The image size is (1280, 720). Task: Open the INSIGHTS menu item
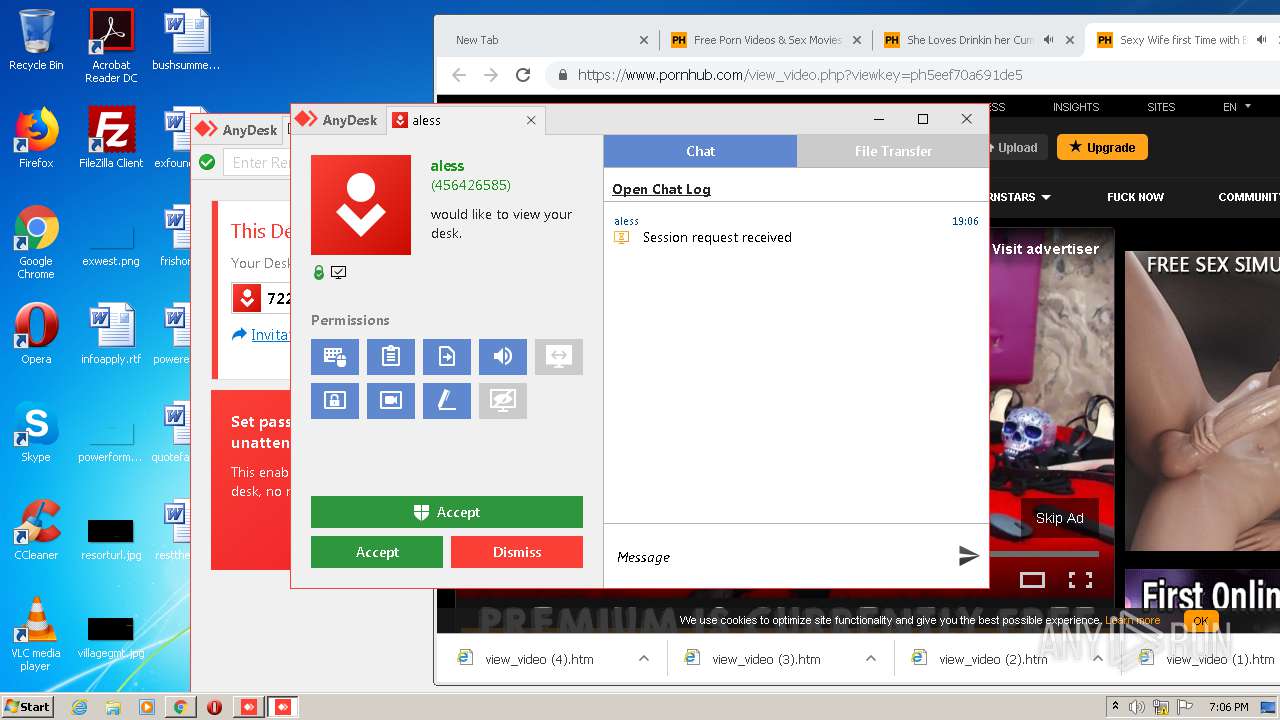[x=1076, y=107]
